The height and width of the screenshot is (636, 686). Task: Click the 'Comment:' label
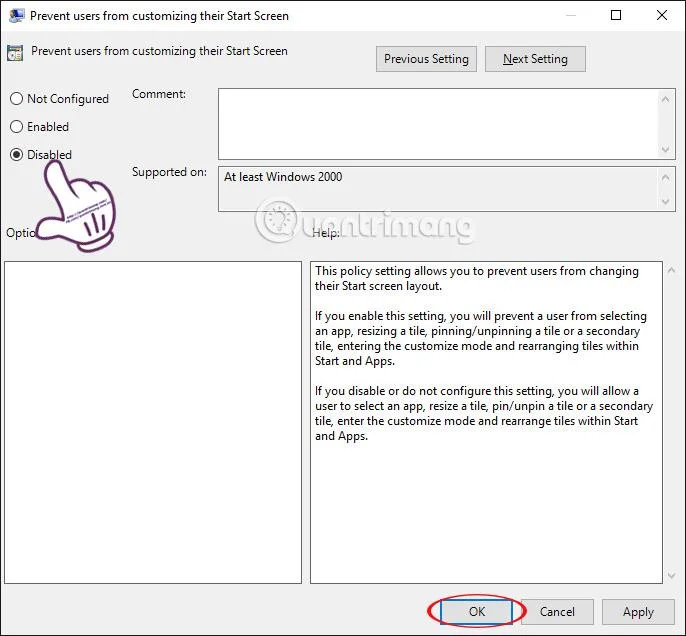pos(159,94)
